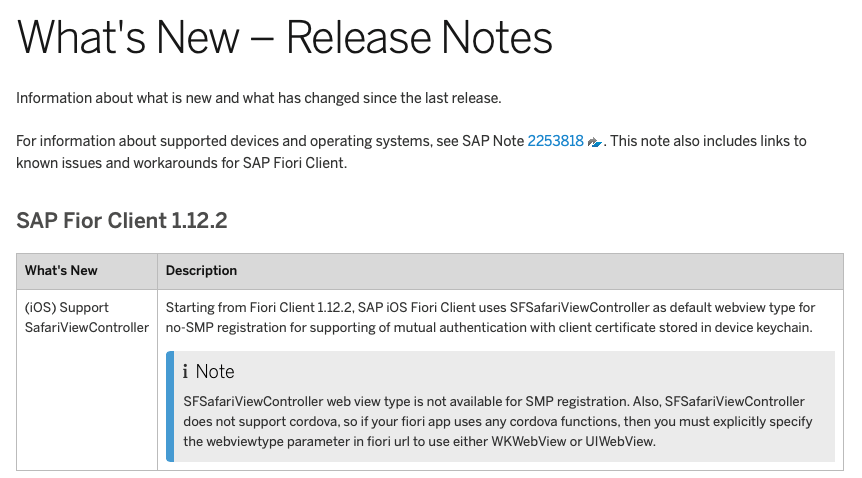Open SAP Note 2253818 link
The height and width of the screenshot is (478, 862).
[x=555, y=141]
